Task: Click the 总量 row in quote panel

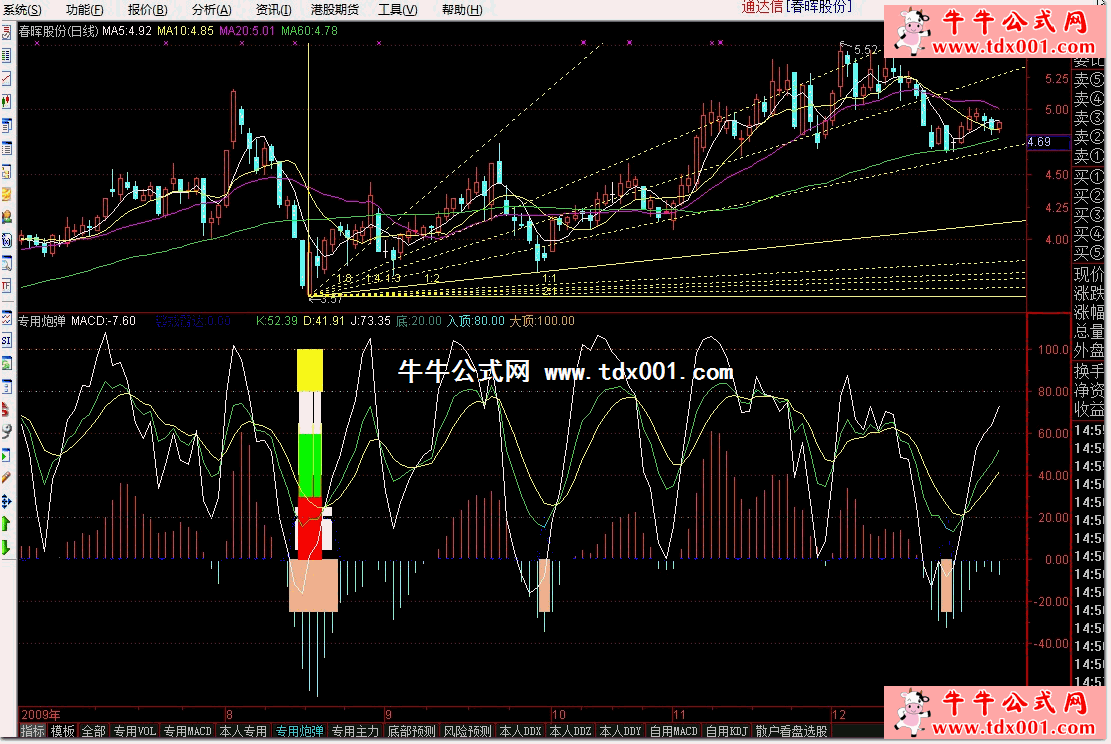Action: [x=1088, y=331]
